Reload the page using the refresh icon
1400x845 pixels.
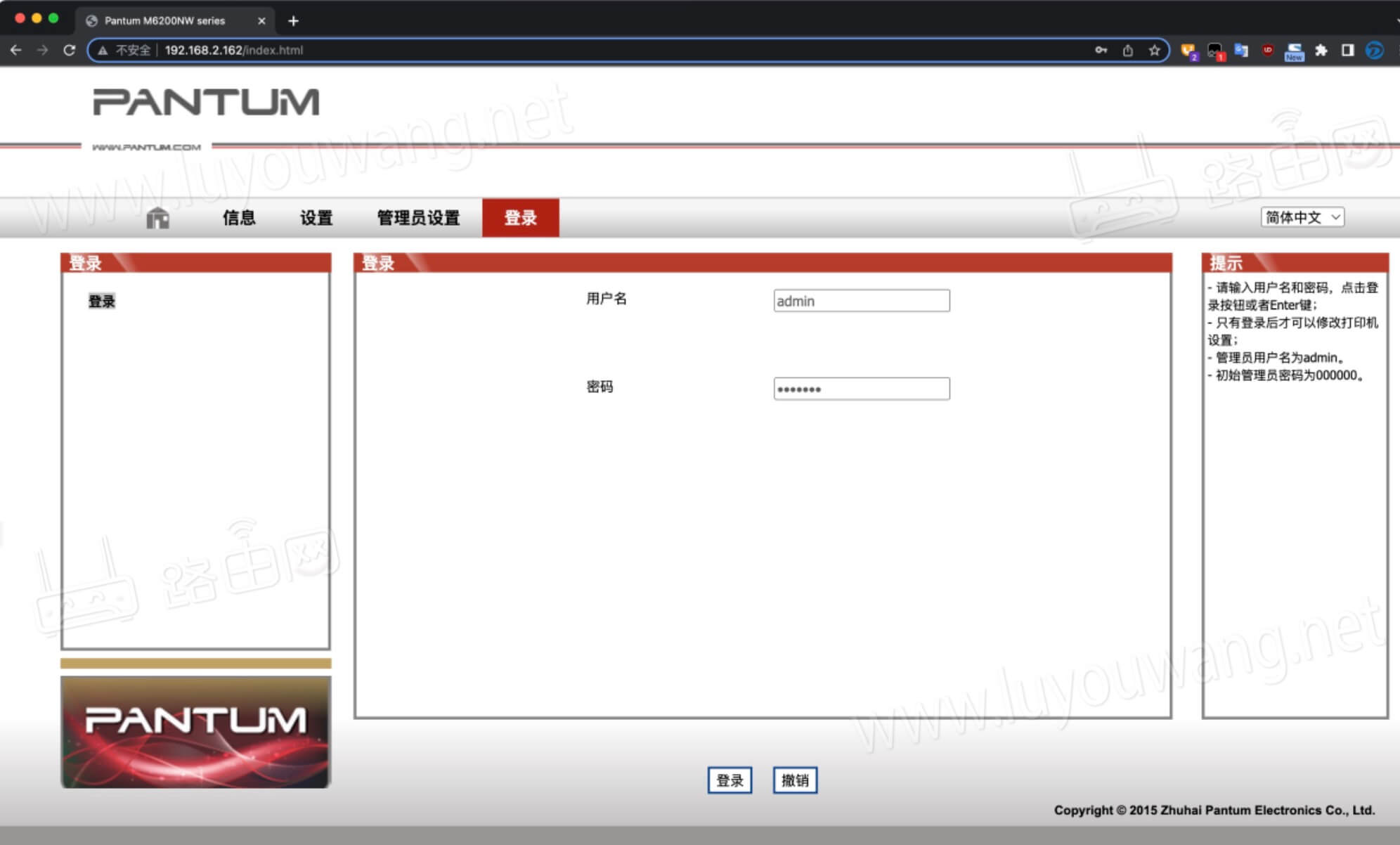point(69,50)
